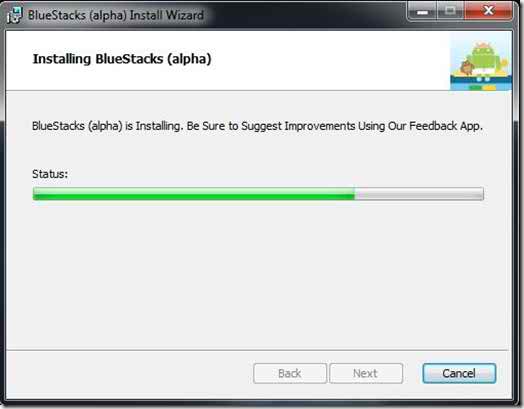The width and height of the screenshot is (524, 409).
Task: Click the BlueStacks Android mascot image
Action: (481, 61)
